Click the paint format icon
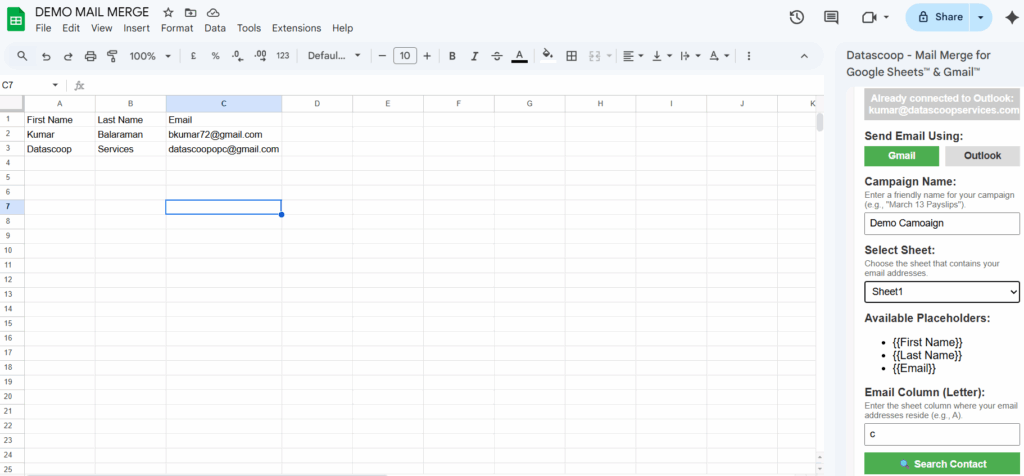Viewport: 1024px width, 476px height. tap(112, 56)
